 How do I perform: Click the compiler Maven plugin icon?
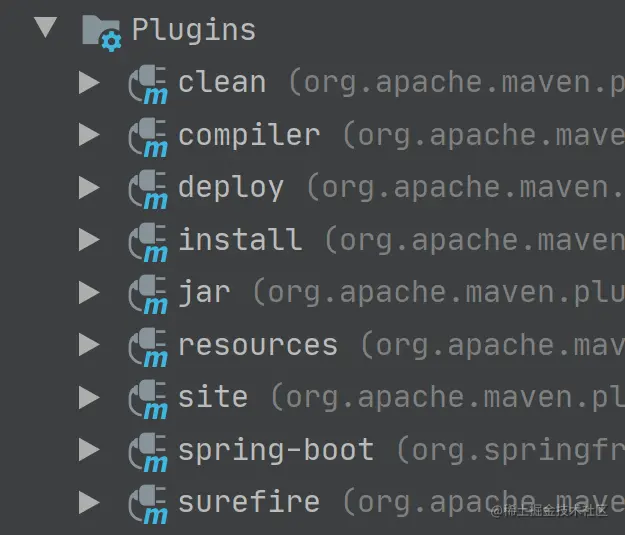pyautogui.click(x=148, y=137)
